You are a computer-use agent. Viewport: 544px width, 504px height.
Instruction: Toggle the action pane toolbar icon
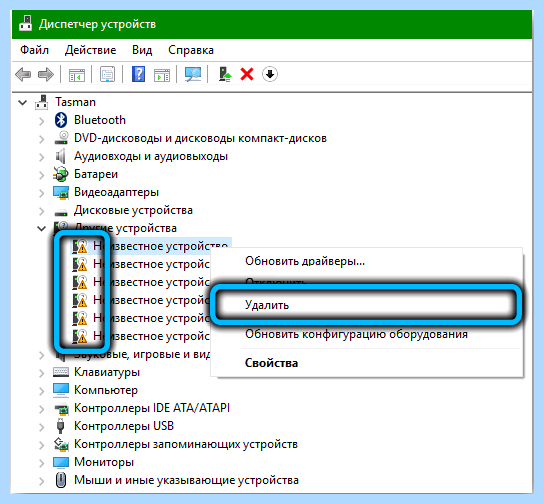(162, 74)
